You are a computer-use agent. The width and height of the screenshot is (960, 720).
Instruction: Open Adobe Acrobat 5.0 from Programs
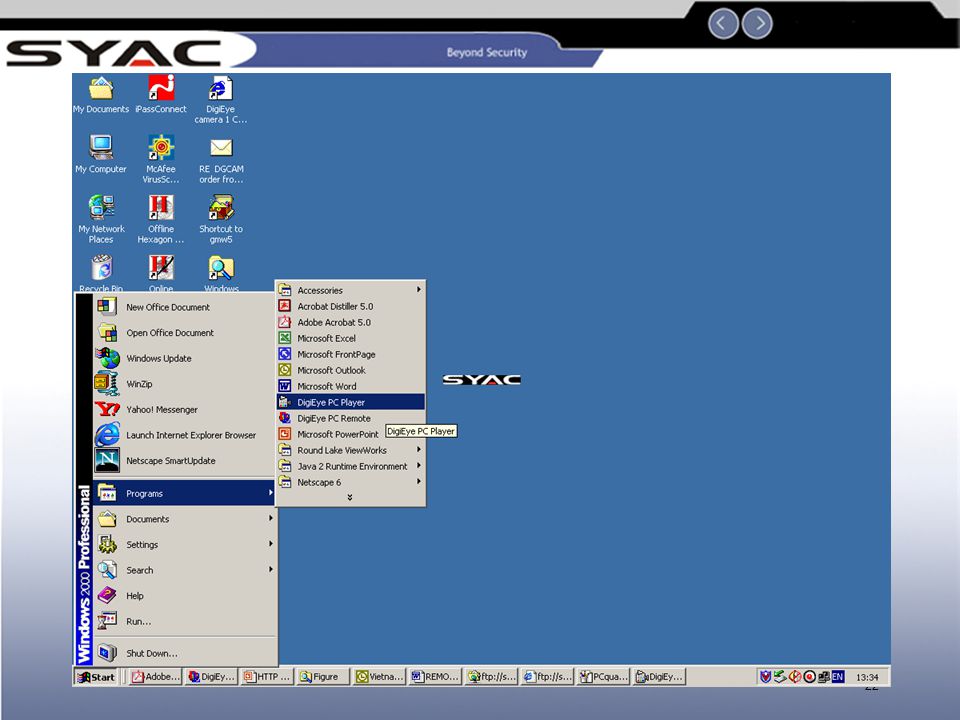(350, 322)
